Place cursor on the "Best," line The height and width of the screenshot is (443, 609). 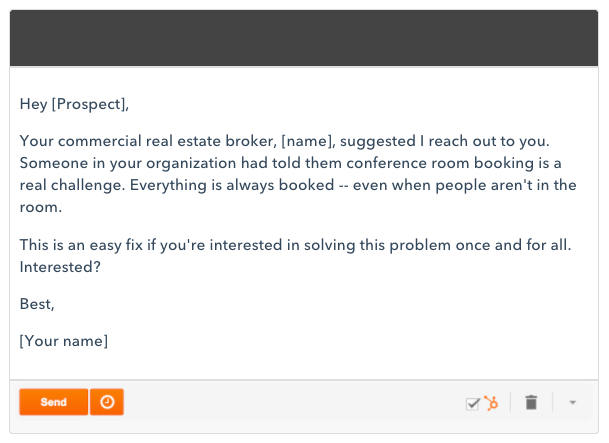coord(37,304)
